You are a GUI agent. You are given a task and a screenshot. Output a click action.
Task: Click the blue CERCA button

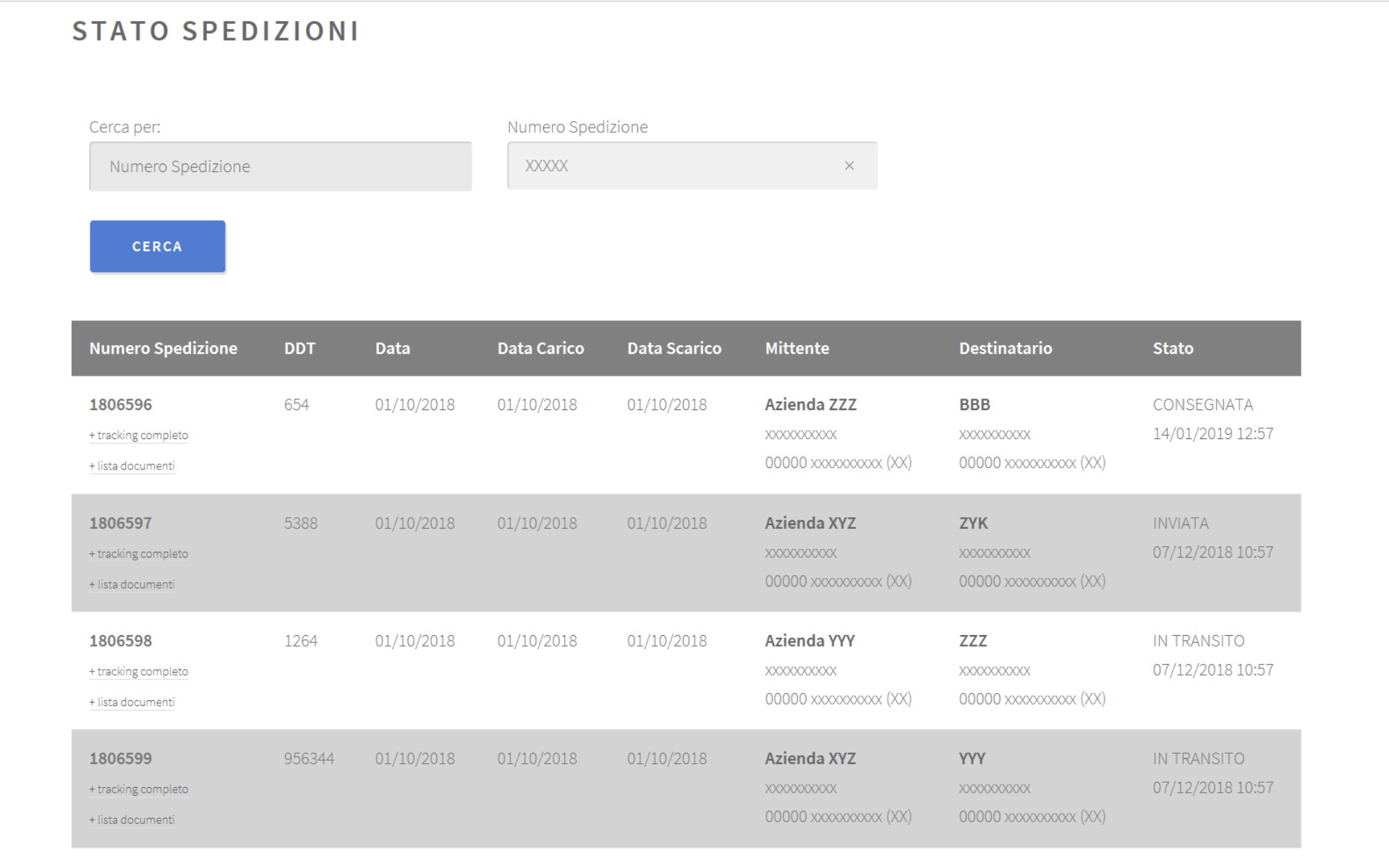point(158,247)
